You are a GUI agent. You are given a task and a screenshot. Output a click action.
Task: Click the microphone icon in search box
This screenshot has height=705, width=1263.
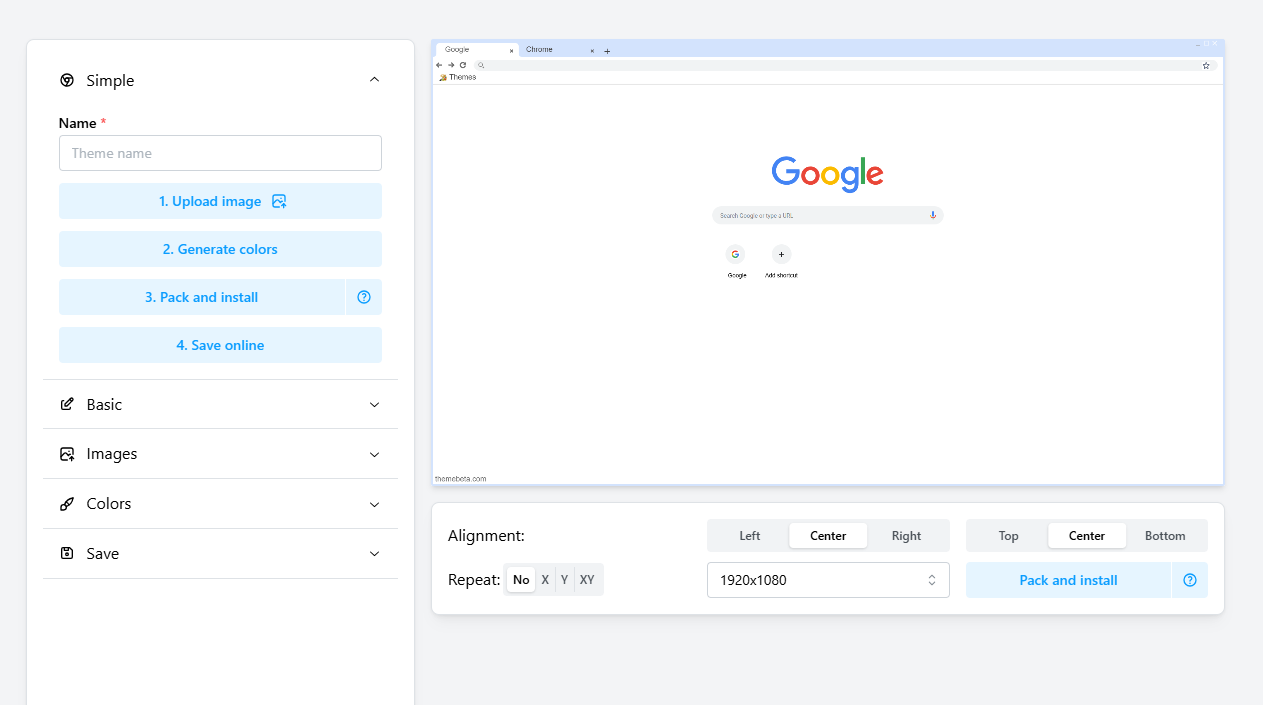[x=933, y=215]
